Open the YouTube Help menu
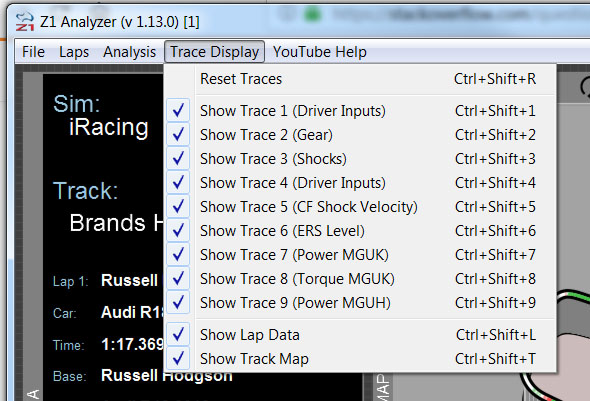 point(319,52)
